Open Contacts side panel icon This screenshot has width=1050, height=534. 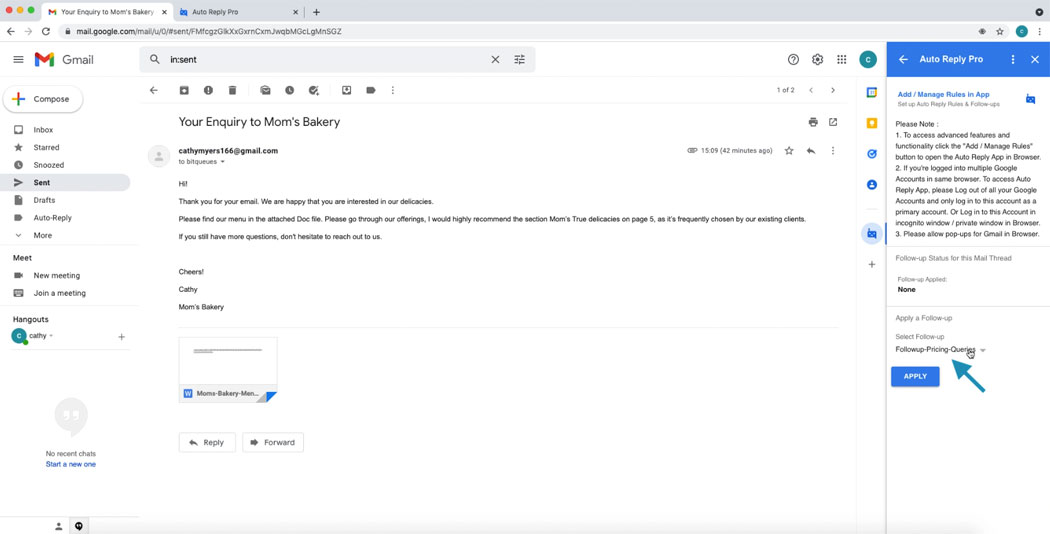click(x=872, y=184)
